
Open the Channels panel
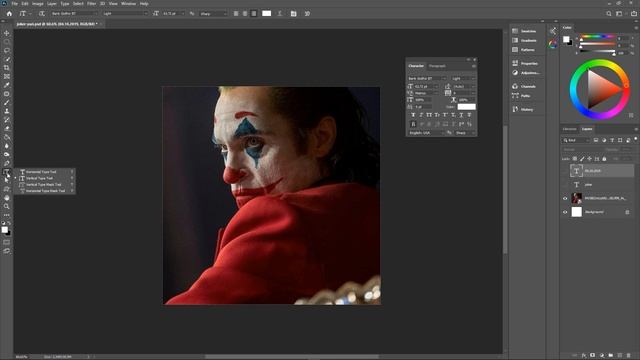(524, 87)
